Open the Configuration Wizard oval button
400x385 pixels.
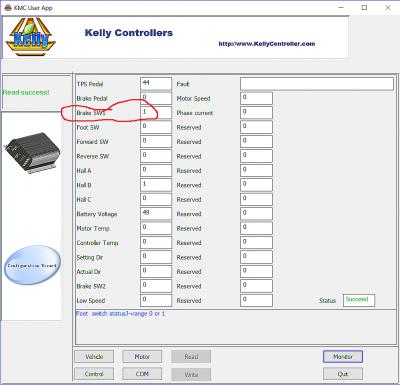32,265
